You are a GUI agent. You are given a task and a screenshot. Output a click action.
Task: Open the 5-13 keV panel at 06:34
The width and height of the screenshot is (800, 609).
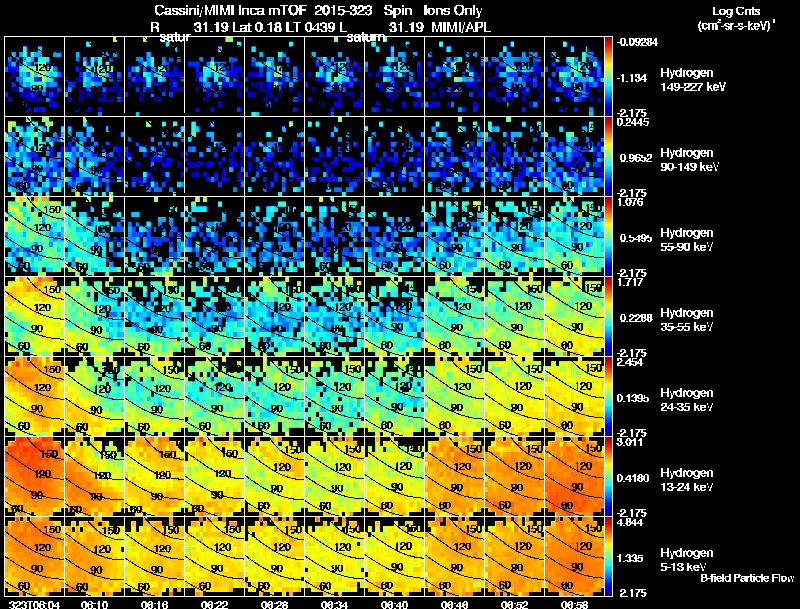pos(334,556)
